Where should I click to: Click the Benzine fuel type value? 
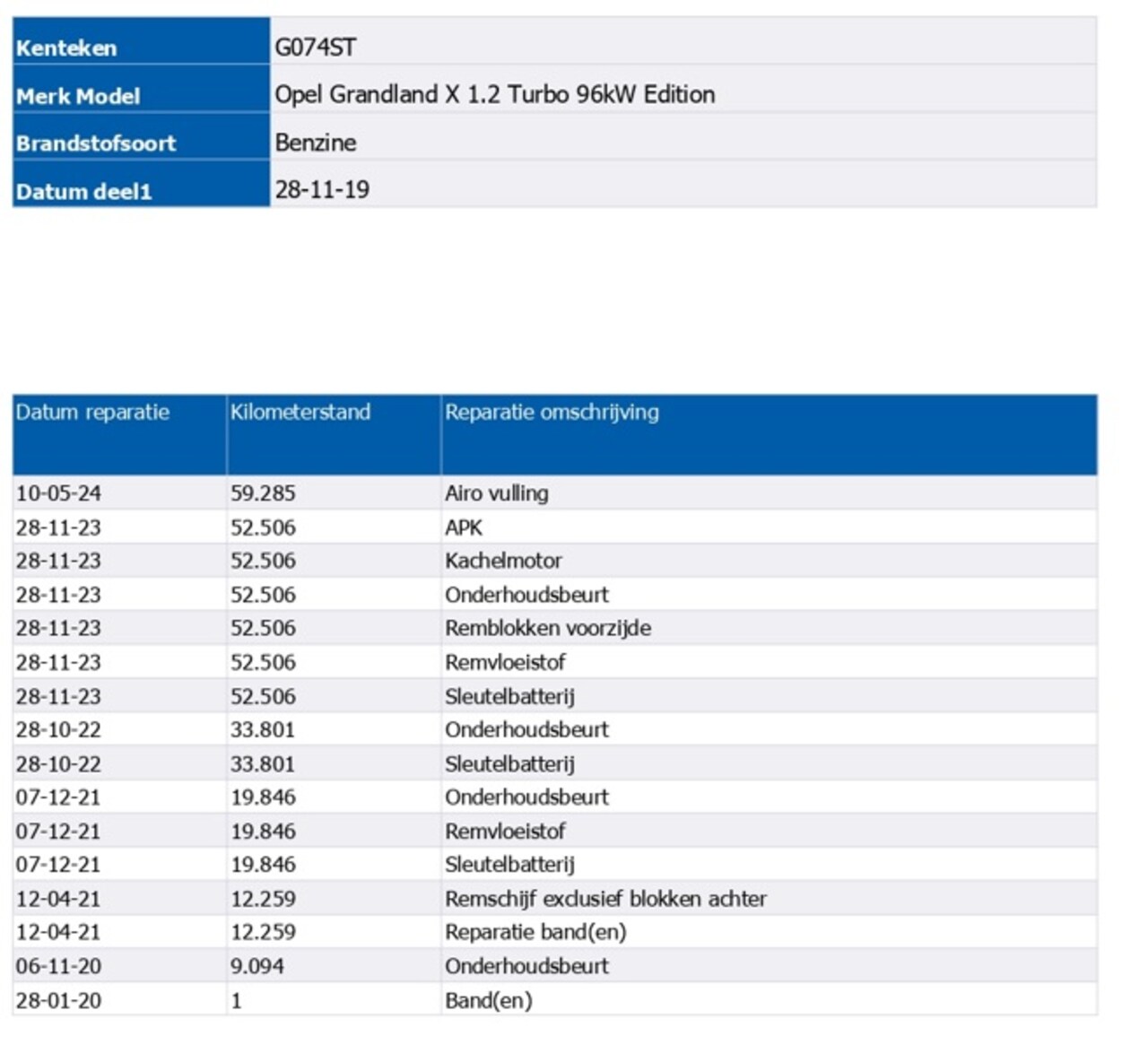pyautogui.click(x=315, y=143)
